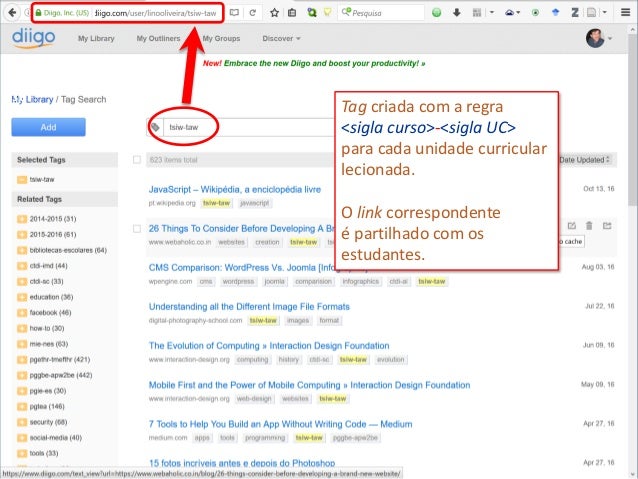Click the web-design tag on Mobile First item

coord(254,398)
